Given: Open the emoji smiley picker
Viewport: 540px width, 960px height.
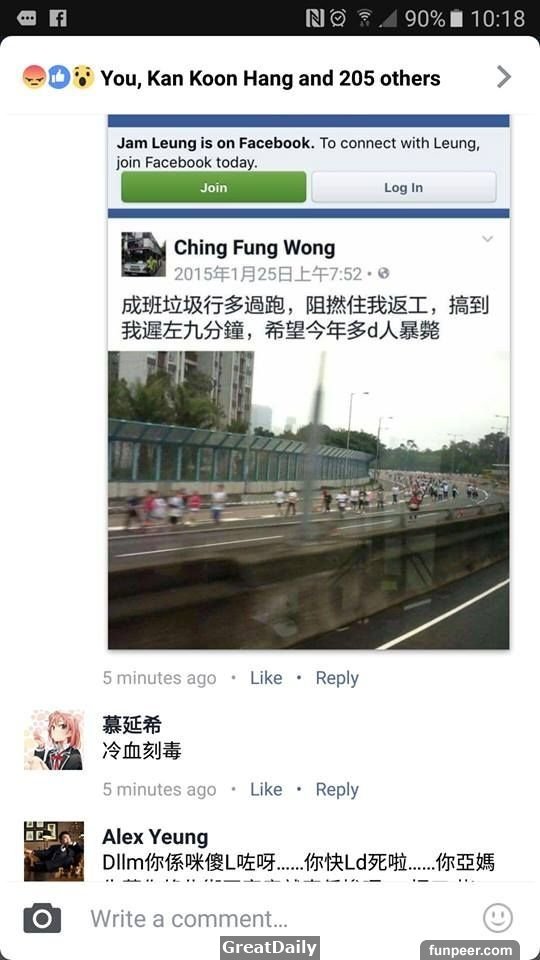Looking at the screenshot, I should coord(497,918).
